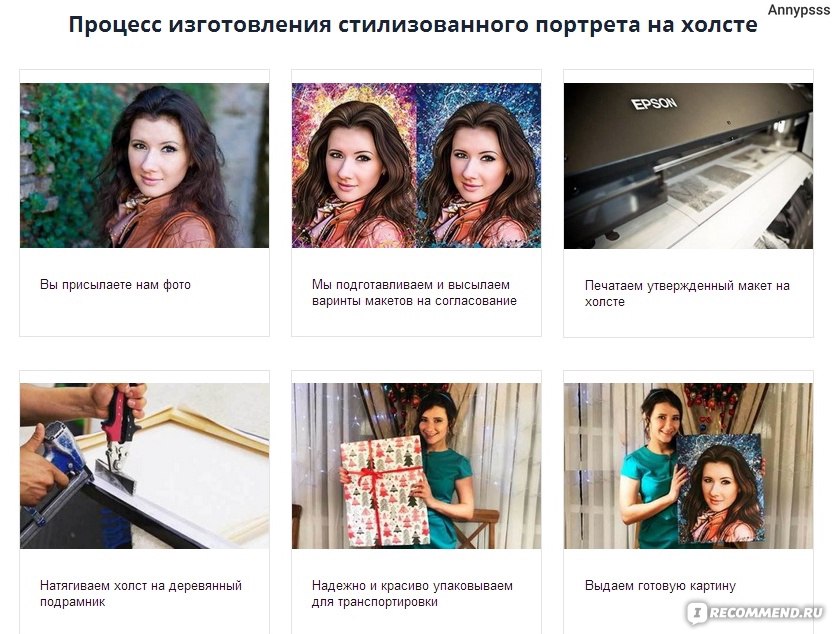Select 'Выдаем готовую картину' caption
This screenshot has height=634, width=834.
660,586
